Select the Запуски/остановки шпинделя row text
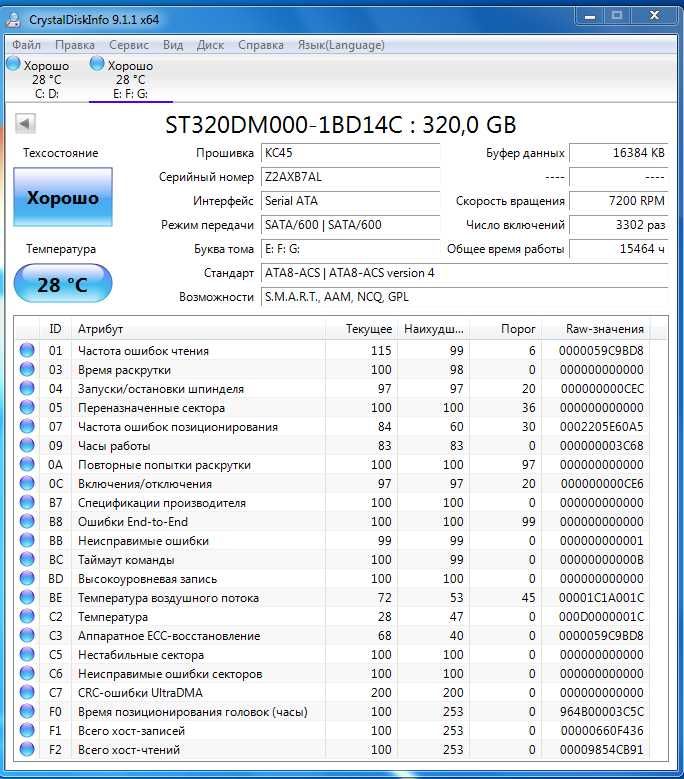The image size is (684, 779). tap(161, 389)
